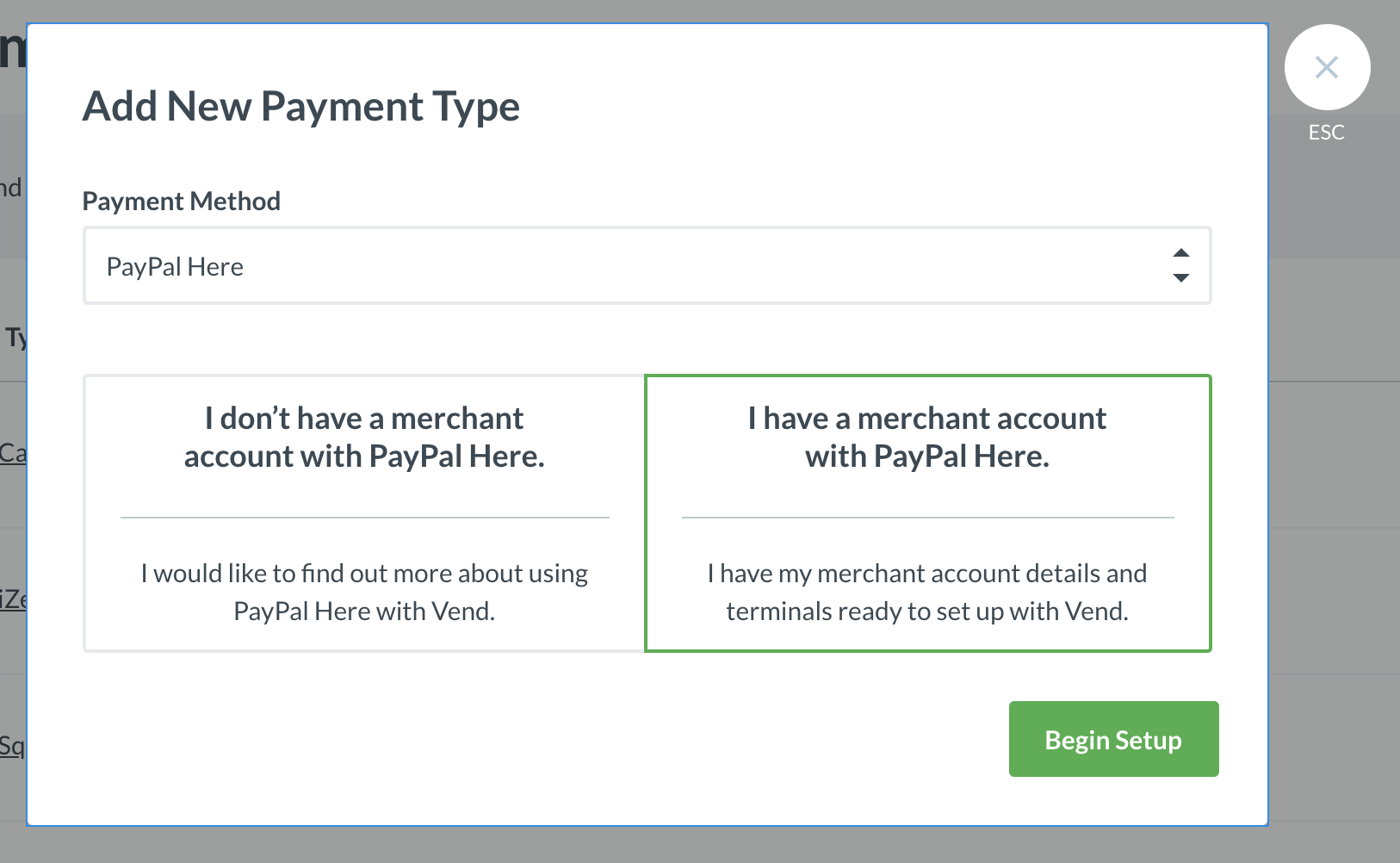This screenshot has width=1400, height=863.
Task: Open the partially hidden "iZe" link behind dialog
Action: pos(13,599)
